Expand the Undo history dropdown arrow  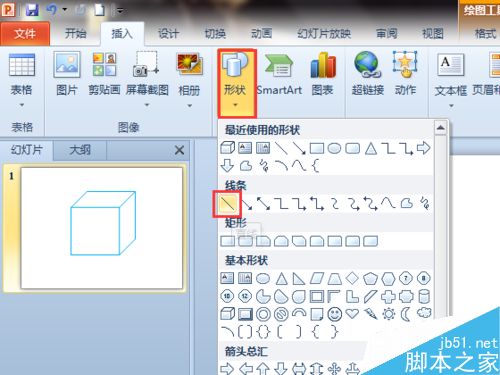pos(65,10)
